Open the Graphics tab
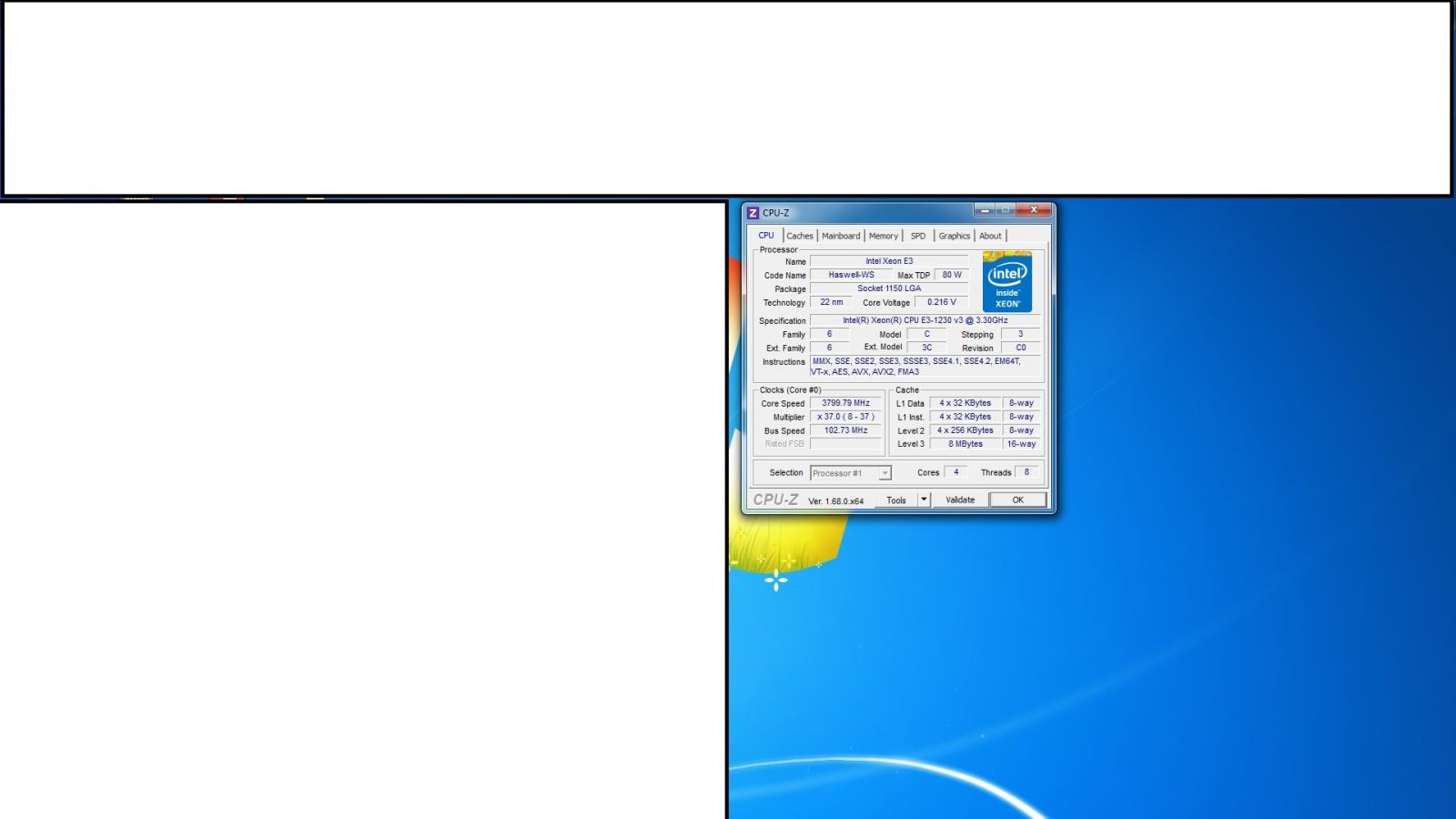Image resolution: width=1456 pixels, height=819 pixels. pos(955,236)
